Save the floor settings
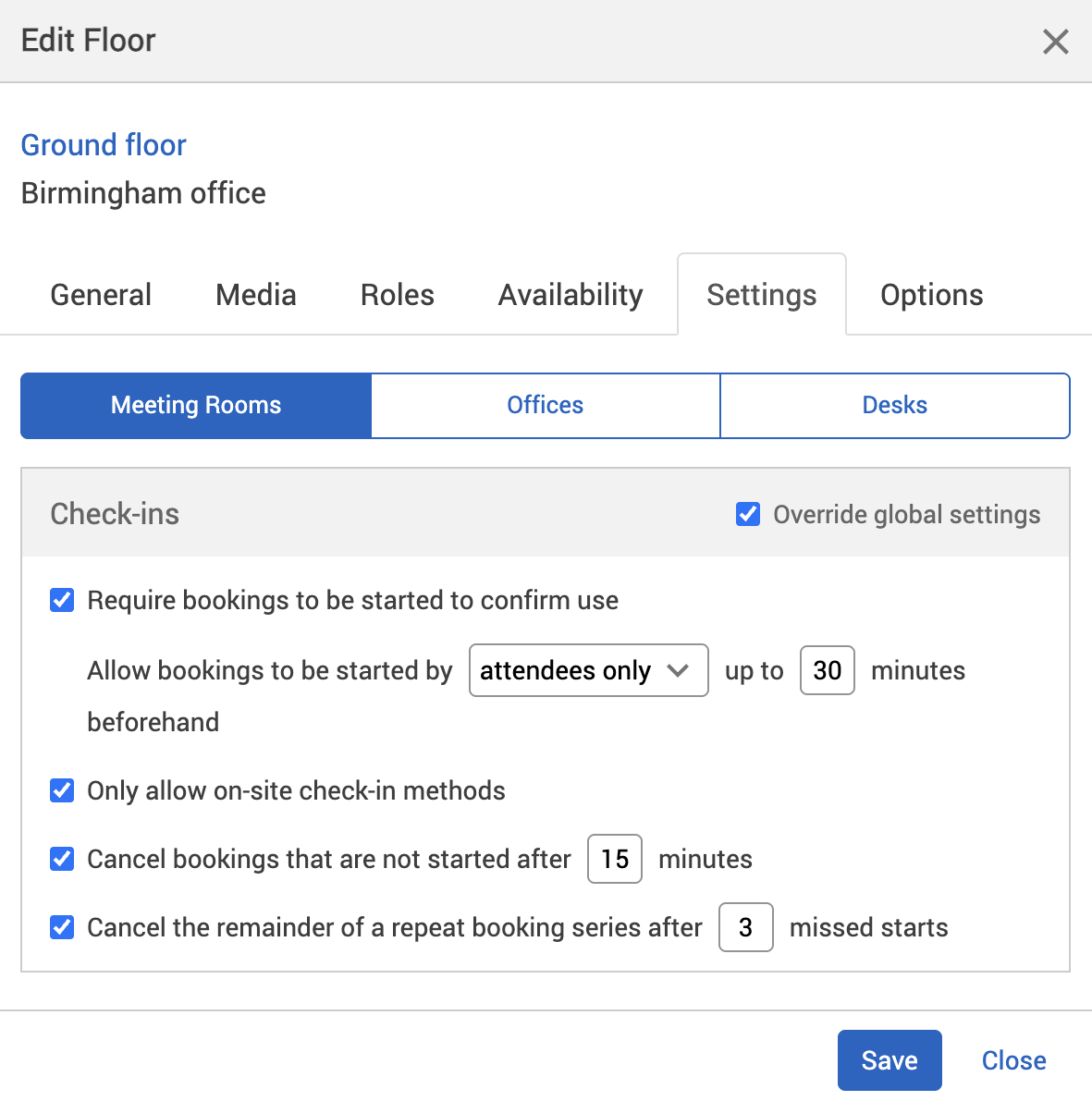 coord(889,1060)
